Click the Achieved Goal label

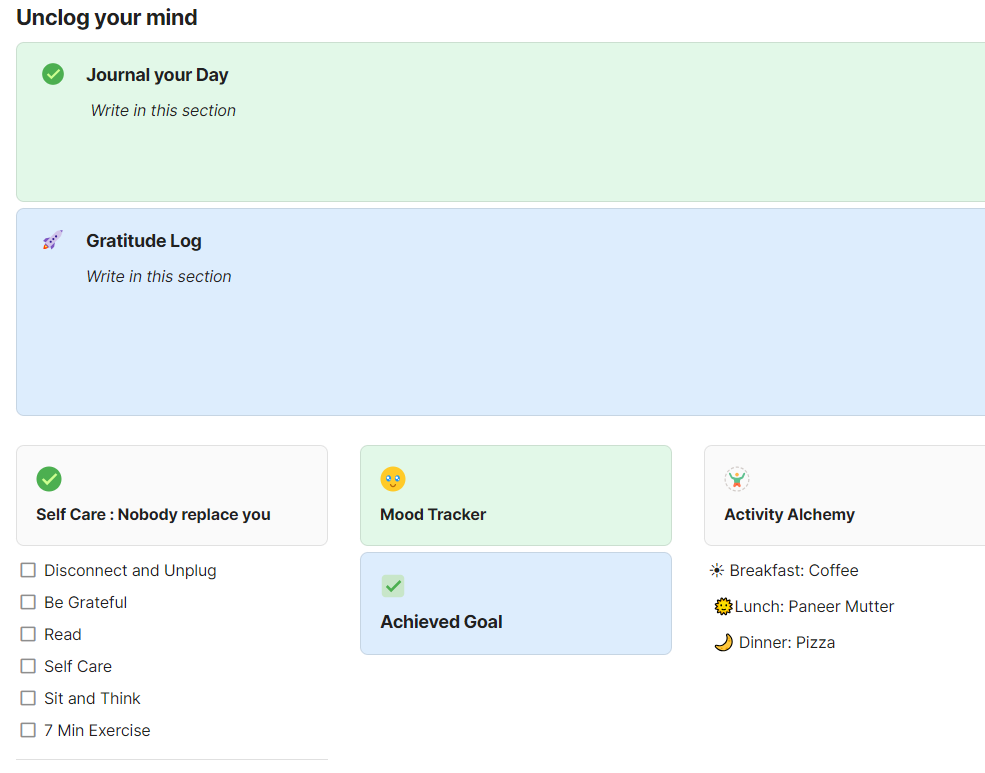[x=441, y=621]
